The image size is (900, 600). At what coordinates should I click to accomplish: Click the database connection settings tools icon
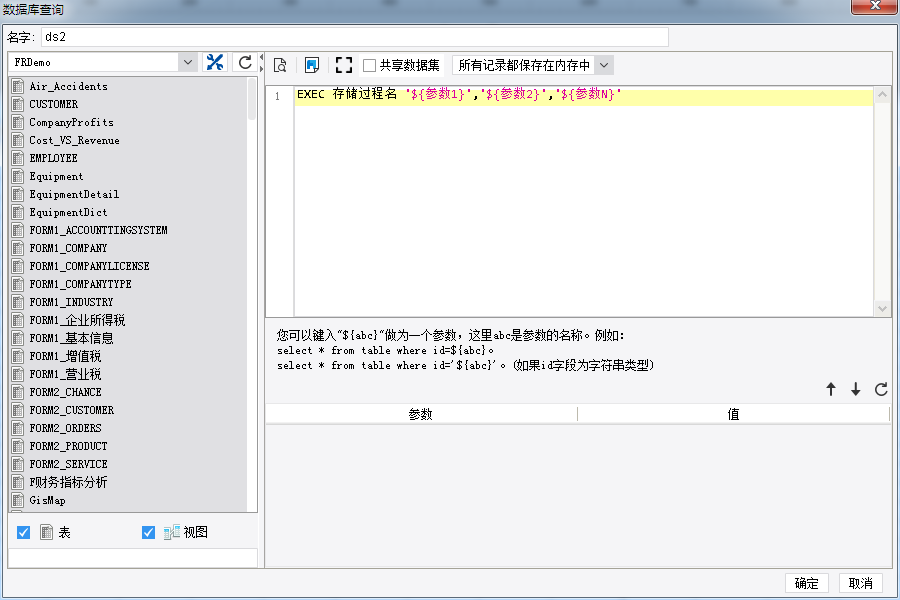[215, 62]
